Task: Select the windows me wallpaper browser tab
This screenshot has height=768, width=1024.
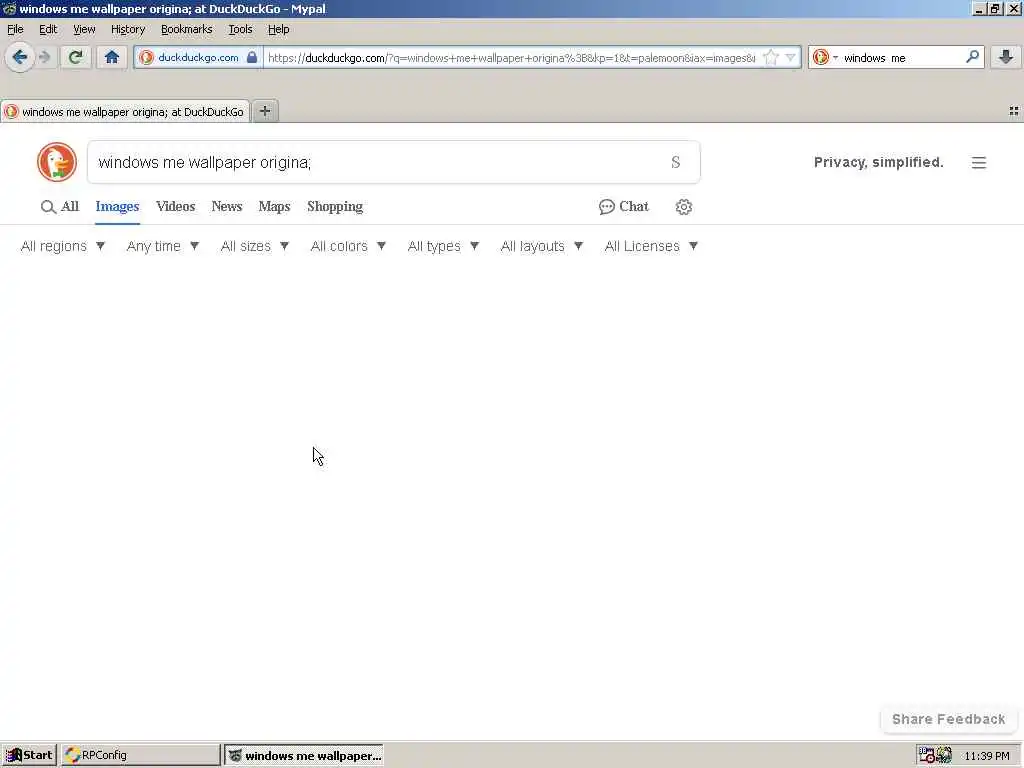Action: (125, 112)
